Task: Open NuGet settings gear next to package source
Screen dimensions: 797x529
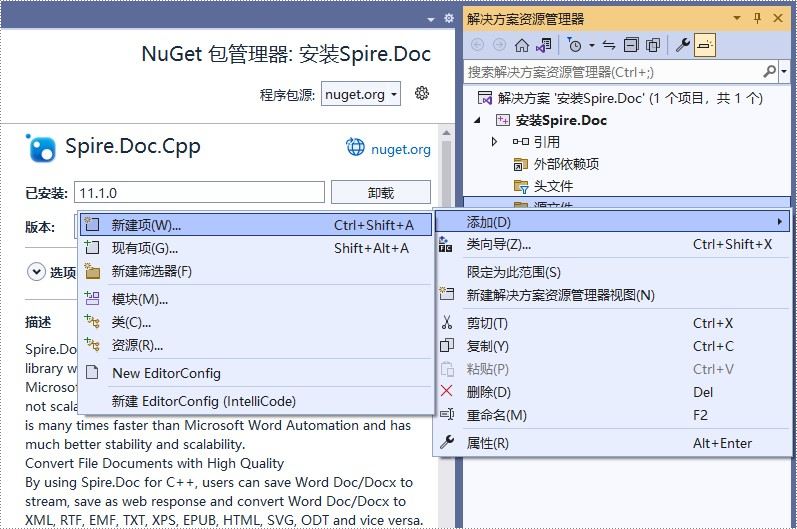Action: 421,93
